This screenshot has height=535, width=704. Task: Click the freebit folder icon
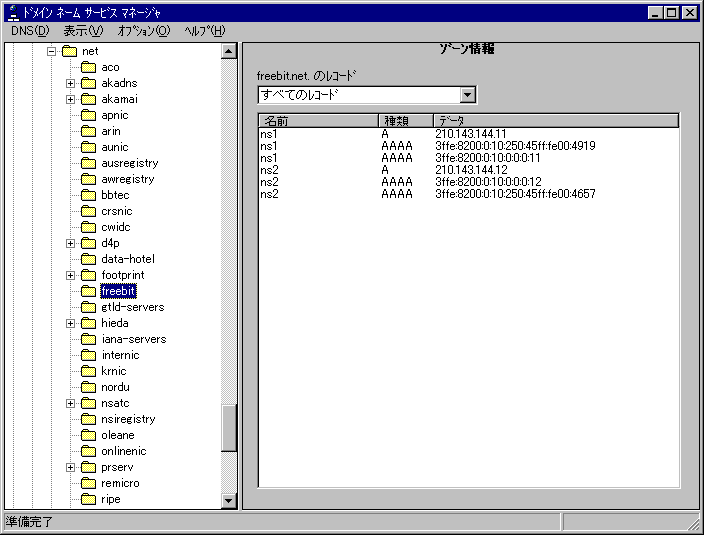(88, 291)
